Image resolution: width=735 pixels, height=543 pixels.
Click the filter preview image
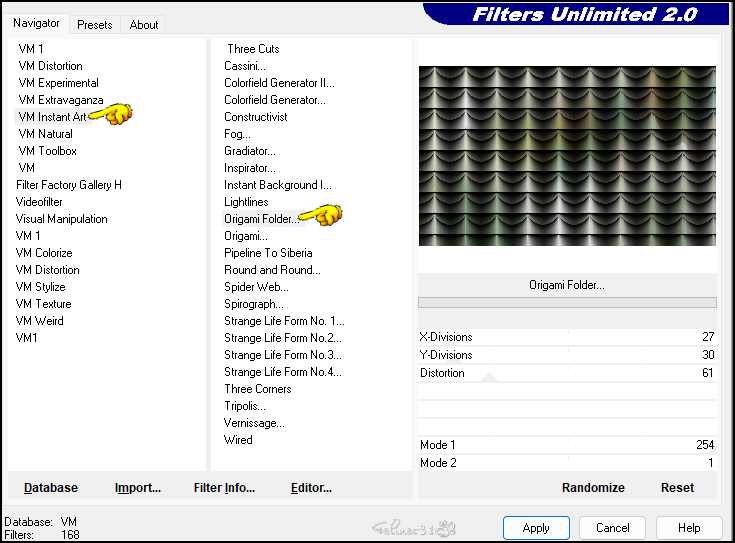click(567, 156)
